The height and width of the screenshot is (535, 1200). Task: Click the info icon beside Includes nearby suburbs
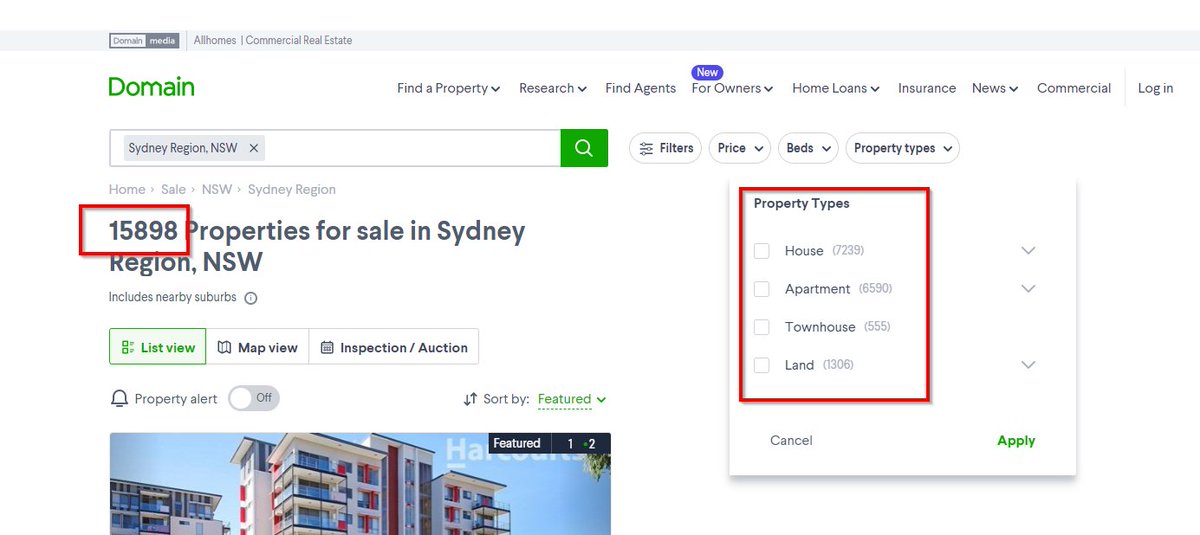tap(251, 298)
